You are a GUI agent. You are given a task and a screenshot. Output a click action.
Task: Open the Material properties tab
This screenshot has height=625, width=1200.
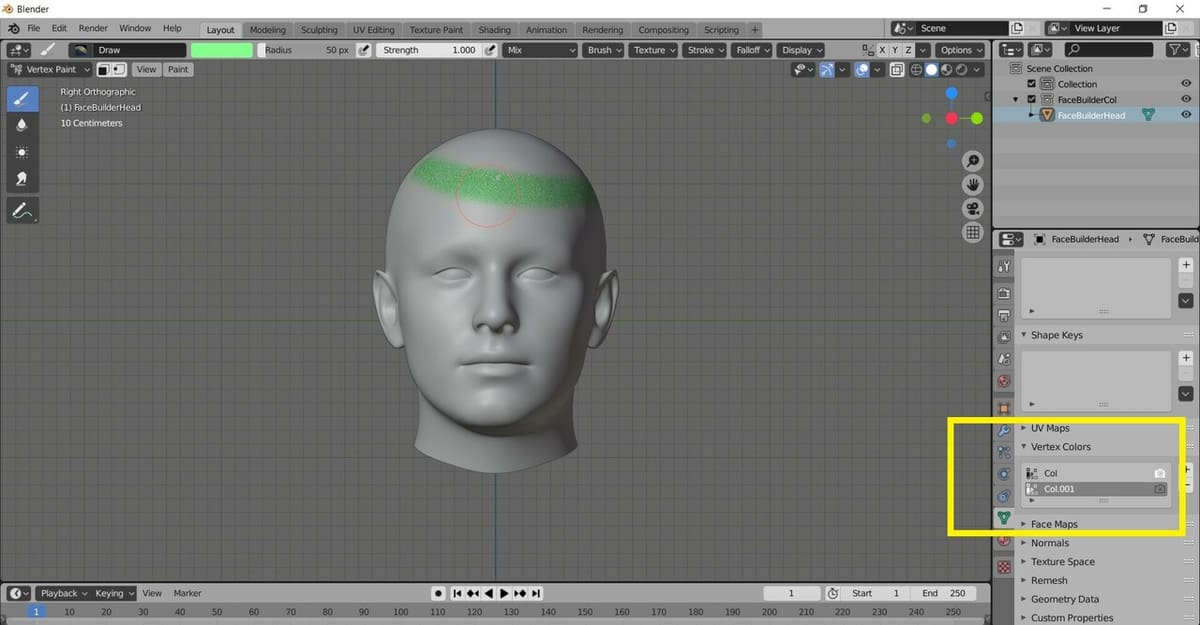[1004, 541]
